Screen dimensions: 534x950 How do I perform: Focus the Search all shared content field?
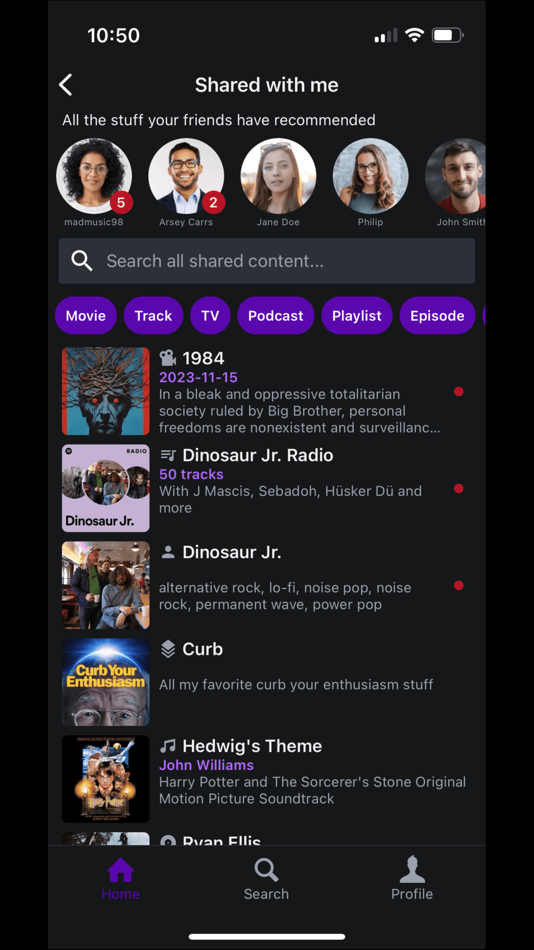coord(267,261)
